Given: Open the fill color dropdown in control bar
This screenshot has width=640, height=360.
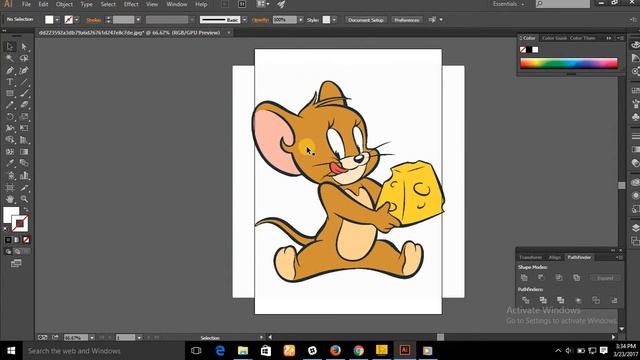Looking at the screenshot, I should coord(57,20).
